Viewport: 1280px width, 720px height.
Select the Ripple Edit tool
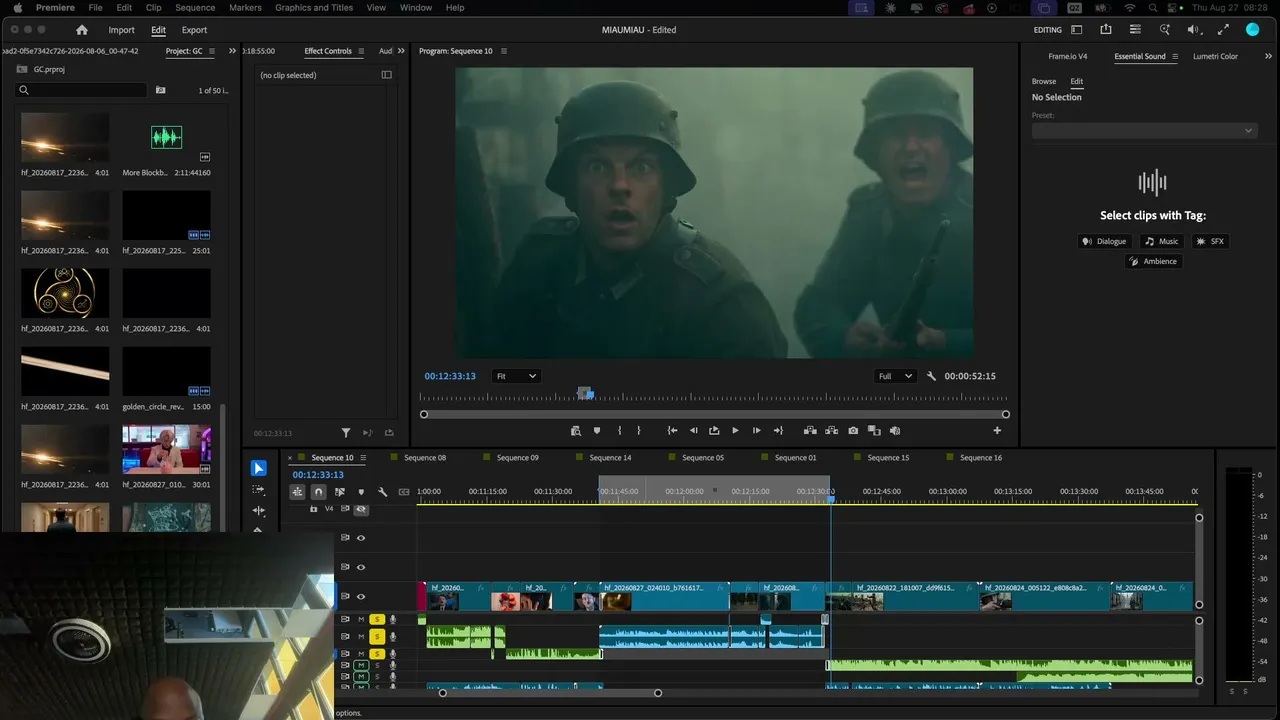(258, 511)
